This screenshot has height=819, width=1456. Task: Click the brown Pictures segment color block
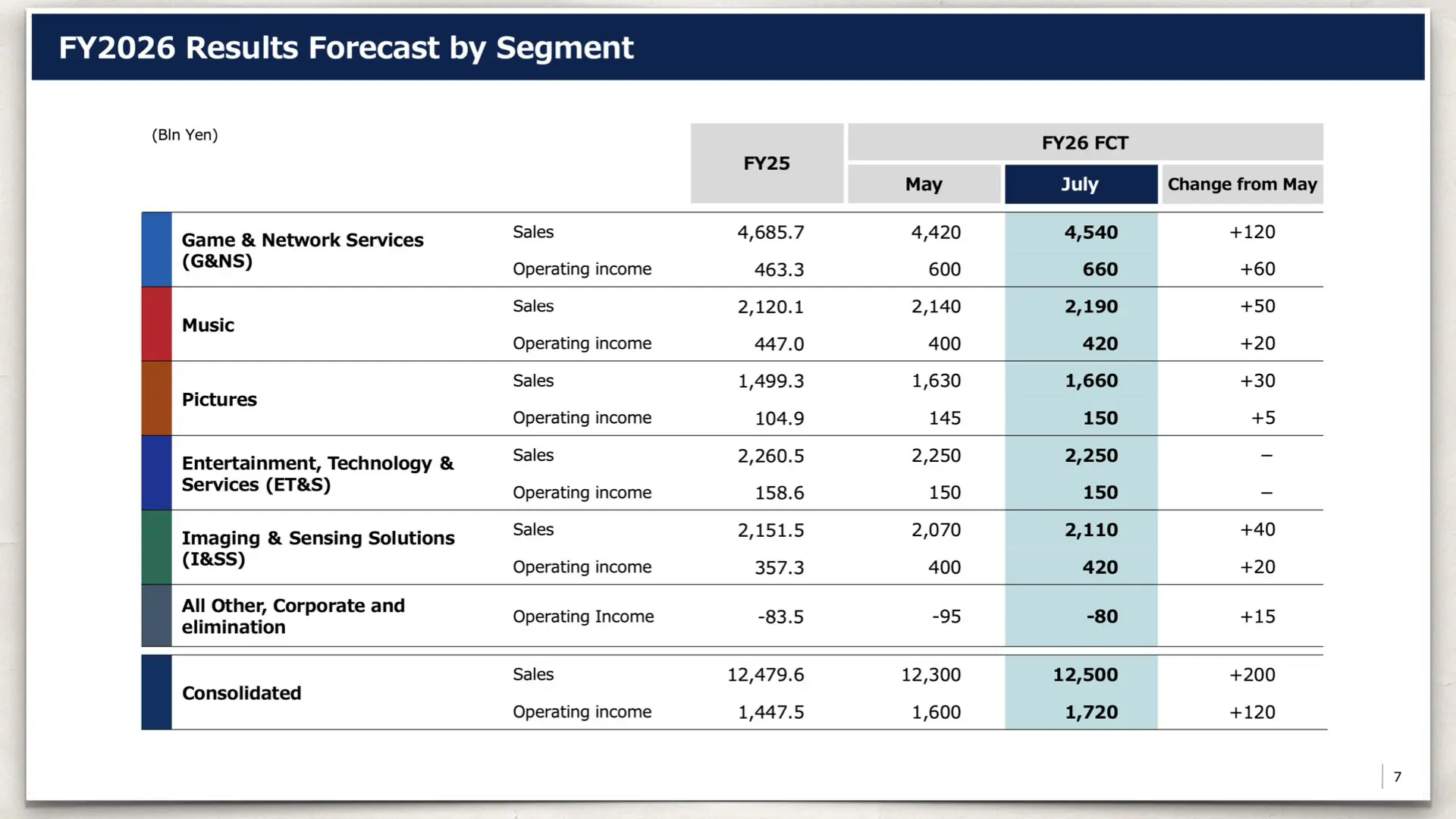pos(156,398)
